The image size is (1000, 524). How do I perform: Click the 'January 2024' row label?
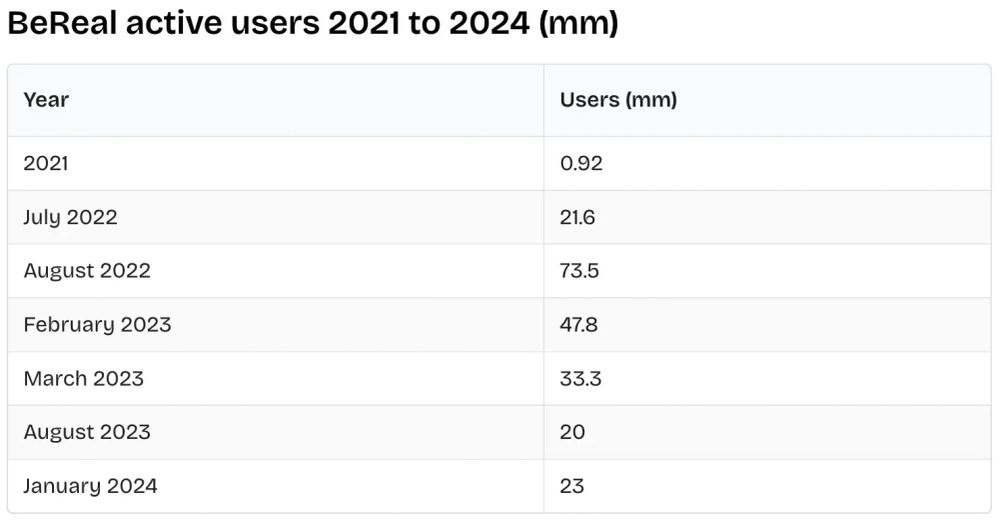(90, 487)
